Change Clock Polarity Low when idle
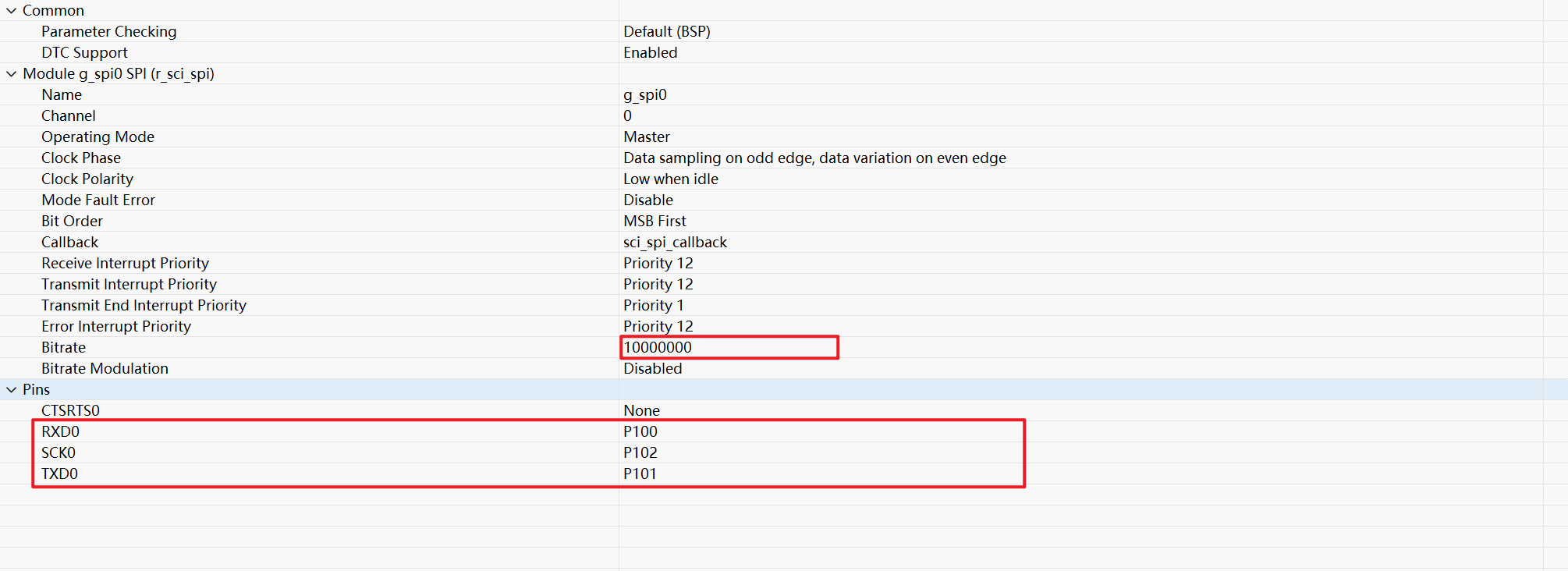Screen dimensions: 1568x571 click(671, 179)
